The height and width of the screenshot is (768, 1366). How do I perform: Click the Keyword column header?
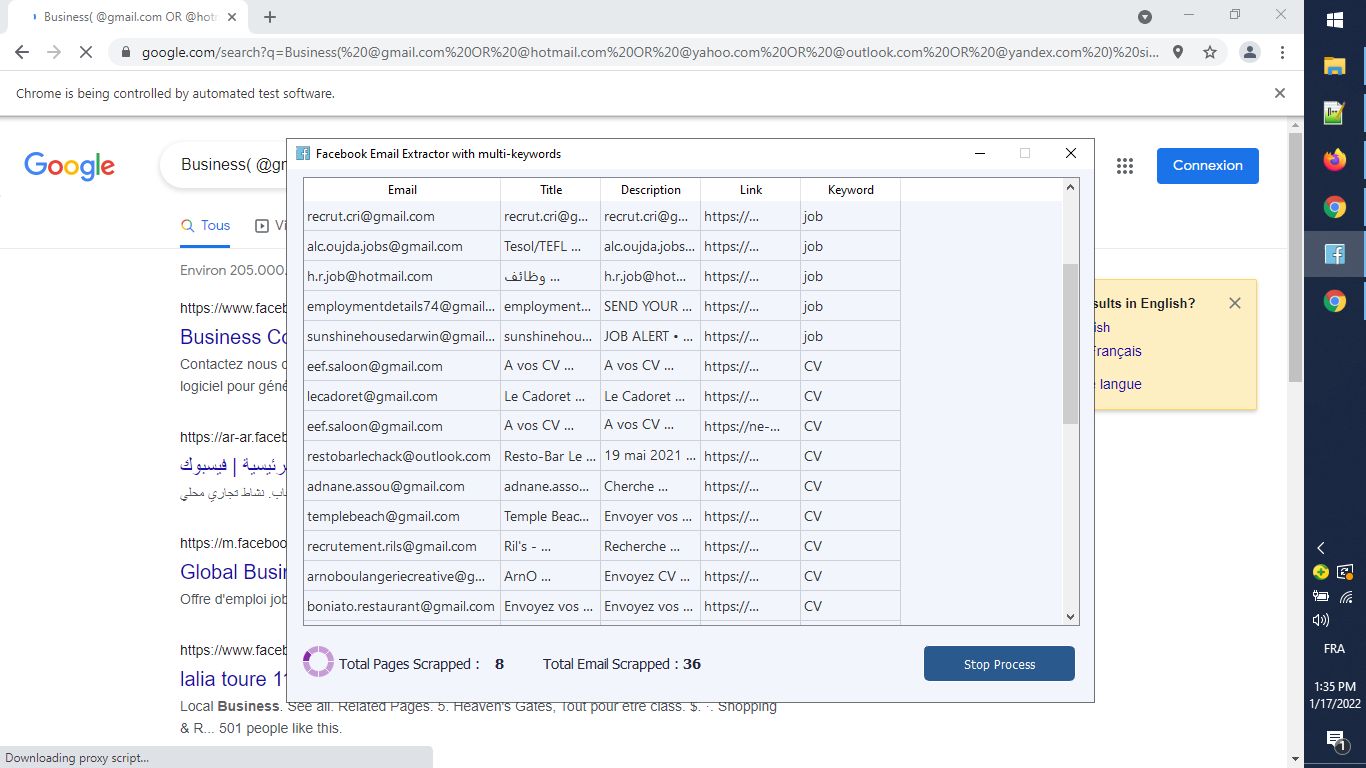click(x=851, y=190)
